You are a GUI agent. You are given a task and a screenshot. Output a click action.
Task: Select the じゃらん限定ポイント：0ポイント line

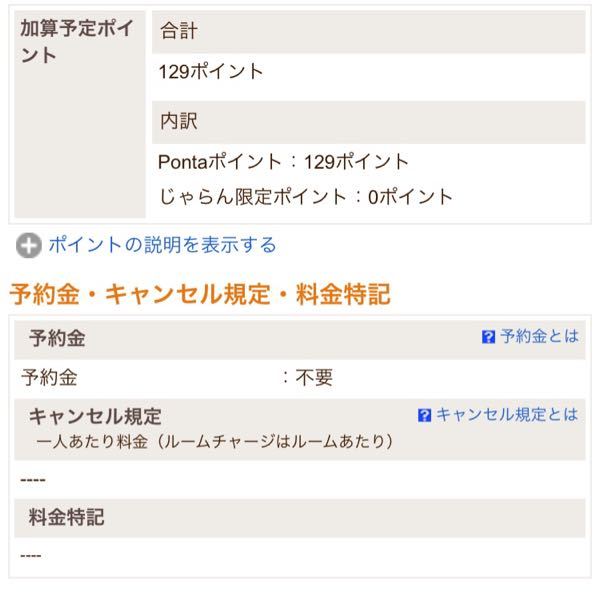point(305,197)
